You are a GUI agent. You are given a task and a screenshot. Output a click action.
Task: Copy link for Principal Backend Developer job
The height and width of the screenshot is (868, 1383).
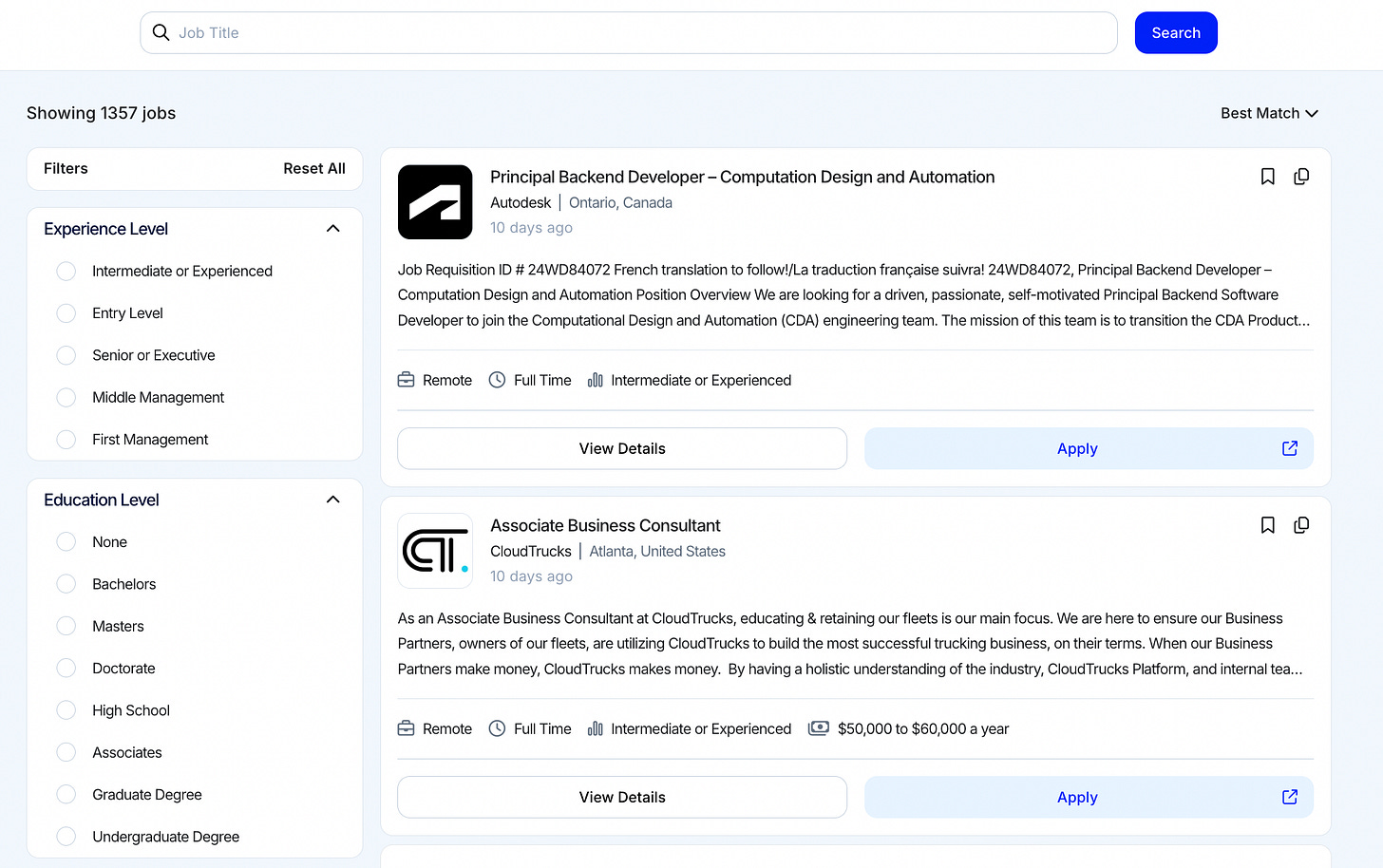[1301, 177]
